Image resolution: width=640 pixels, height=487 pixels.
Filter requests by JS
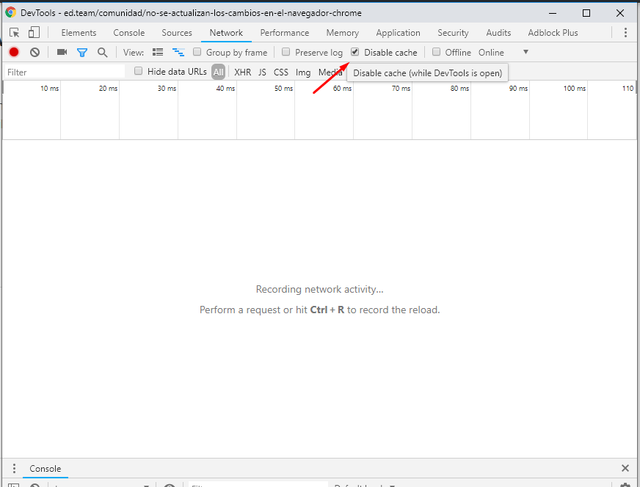[262, 72]
